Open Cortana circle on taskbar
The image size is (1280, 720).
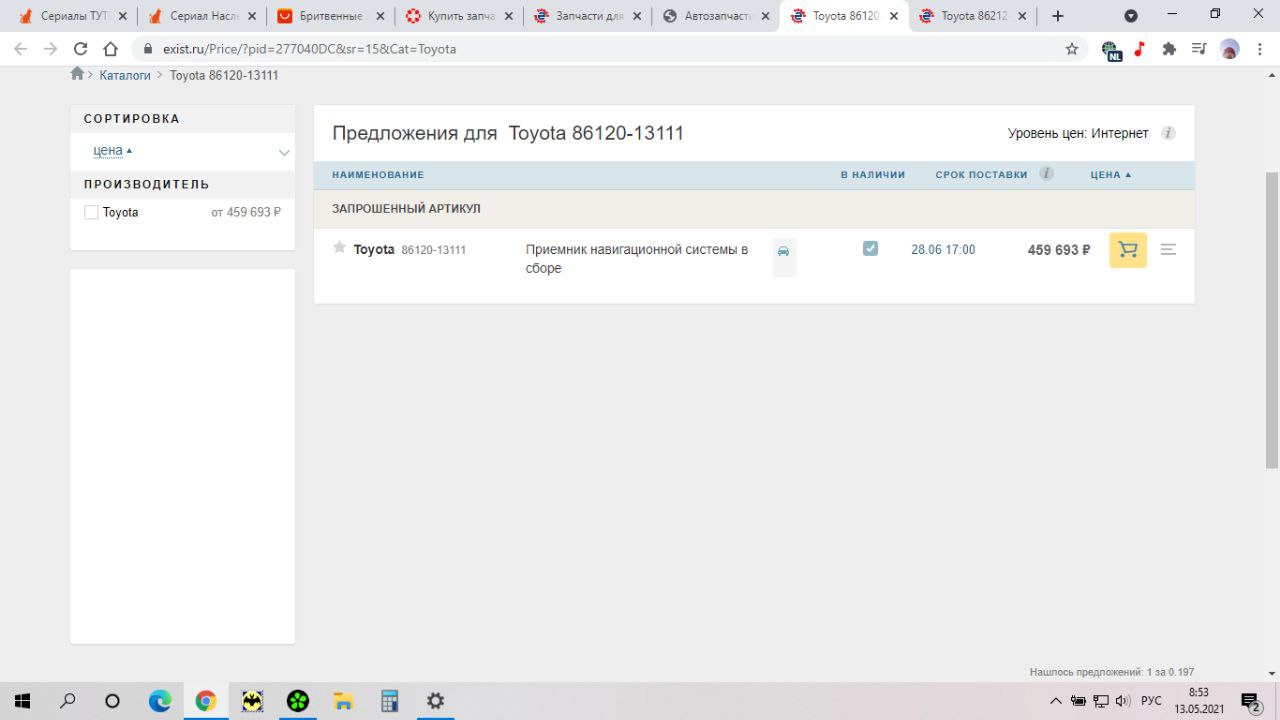(x=112, y=701)
